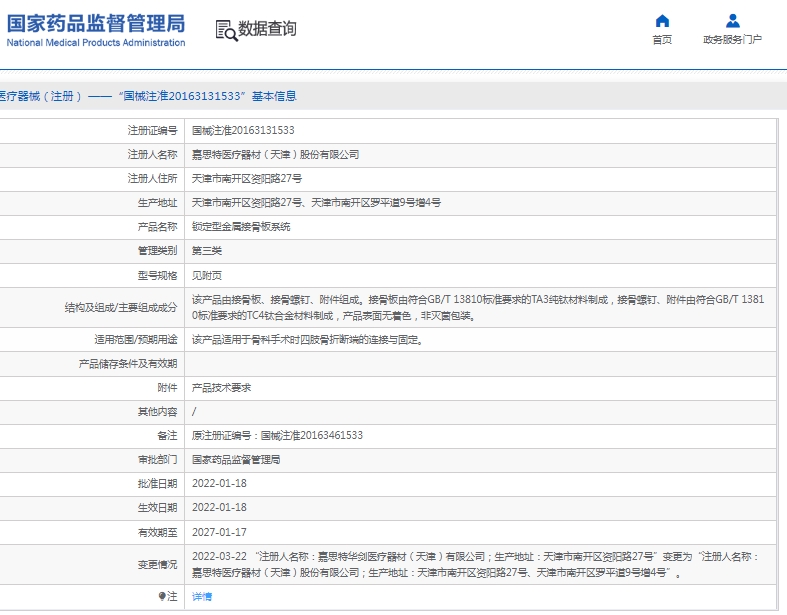
Task: Click the 生效日期 label
Action: click(x=157, y=508)
